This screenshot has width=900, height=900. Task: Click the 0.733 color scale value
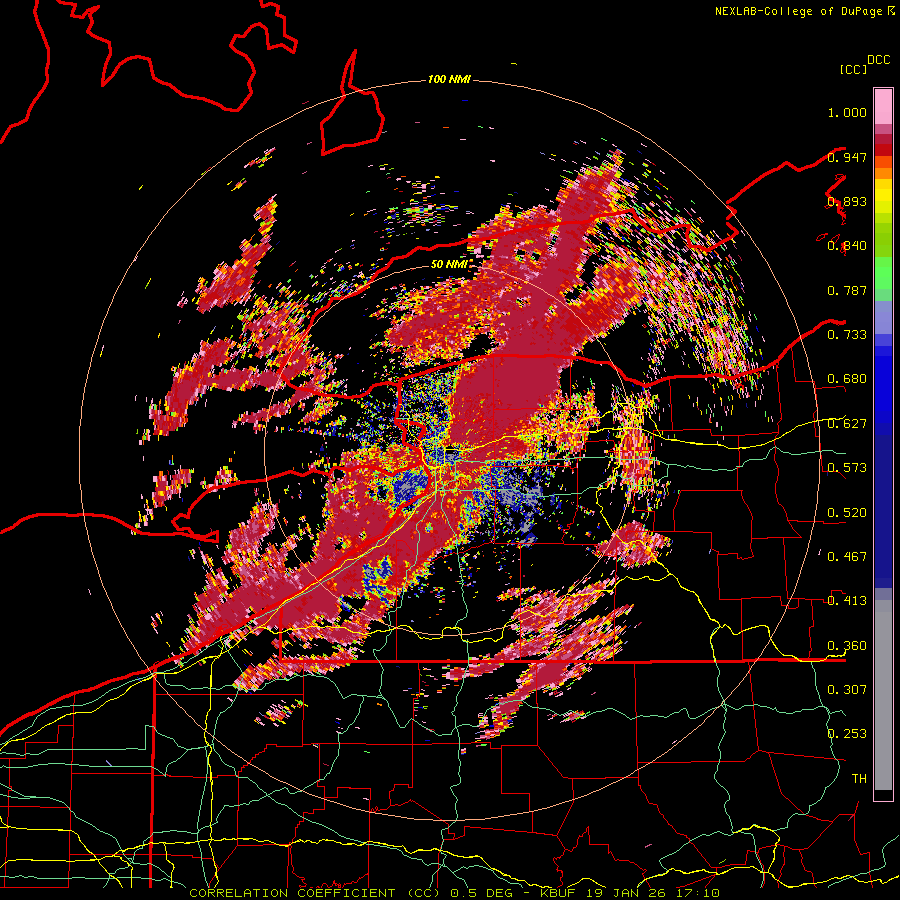847,335
